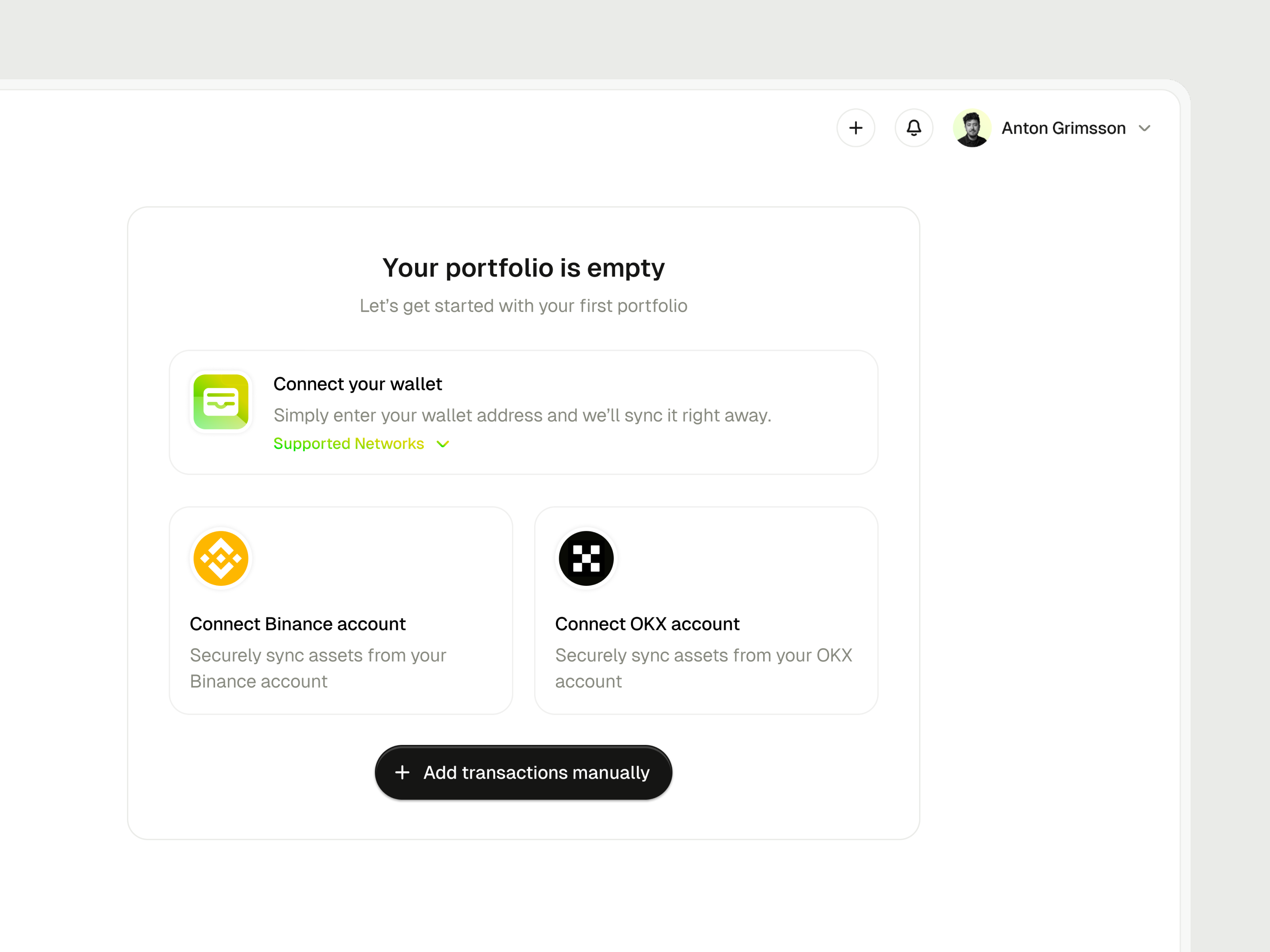This screenshot has height=952, width=1270.
Task: Click the heading Your portfolio is empty
Action: coord(523,267)
